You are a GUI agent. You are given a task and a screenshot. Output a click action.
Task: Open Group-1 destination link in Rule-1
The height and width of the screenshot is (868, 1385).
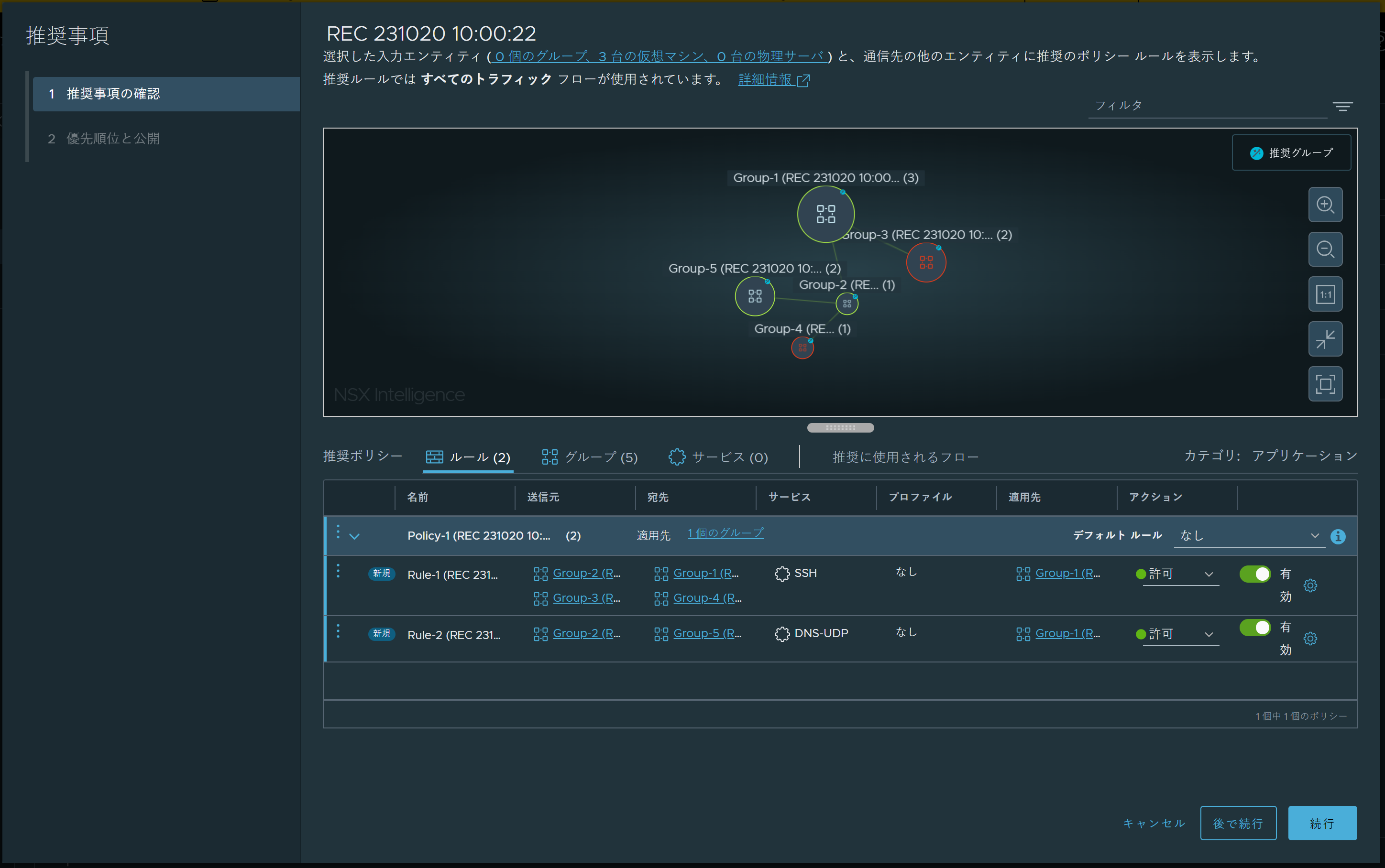point(706,573)
